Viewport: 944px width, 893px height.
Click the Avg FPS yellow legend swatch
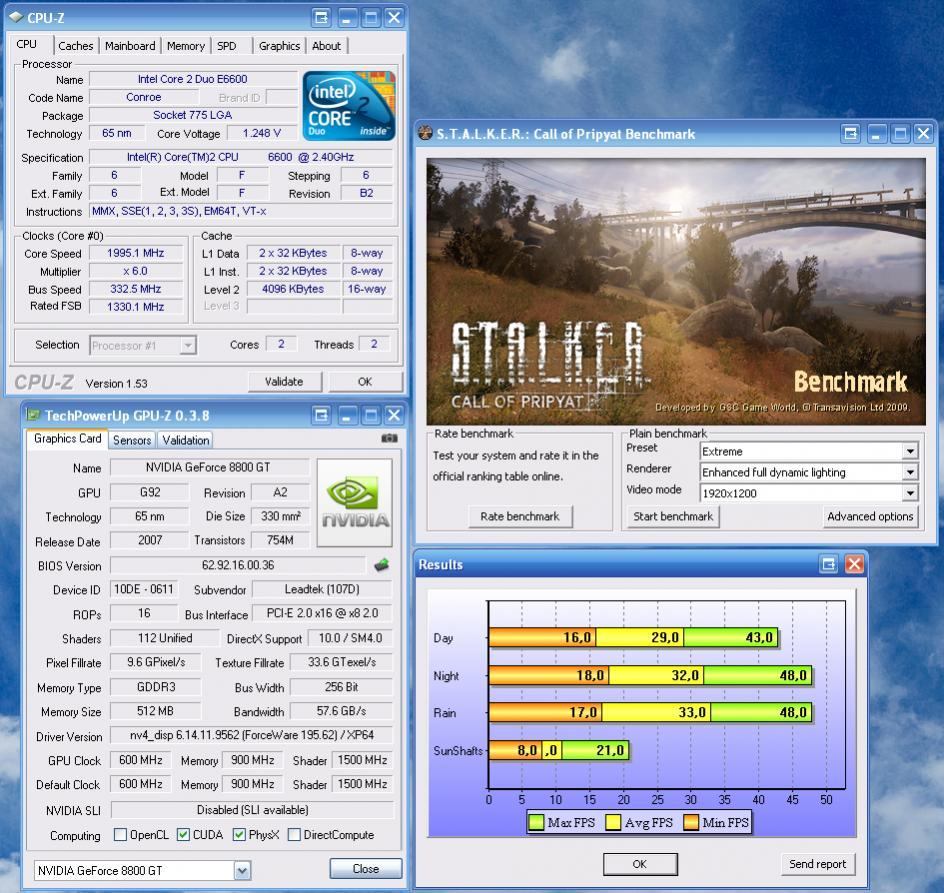point(613,823)
